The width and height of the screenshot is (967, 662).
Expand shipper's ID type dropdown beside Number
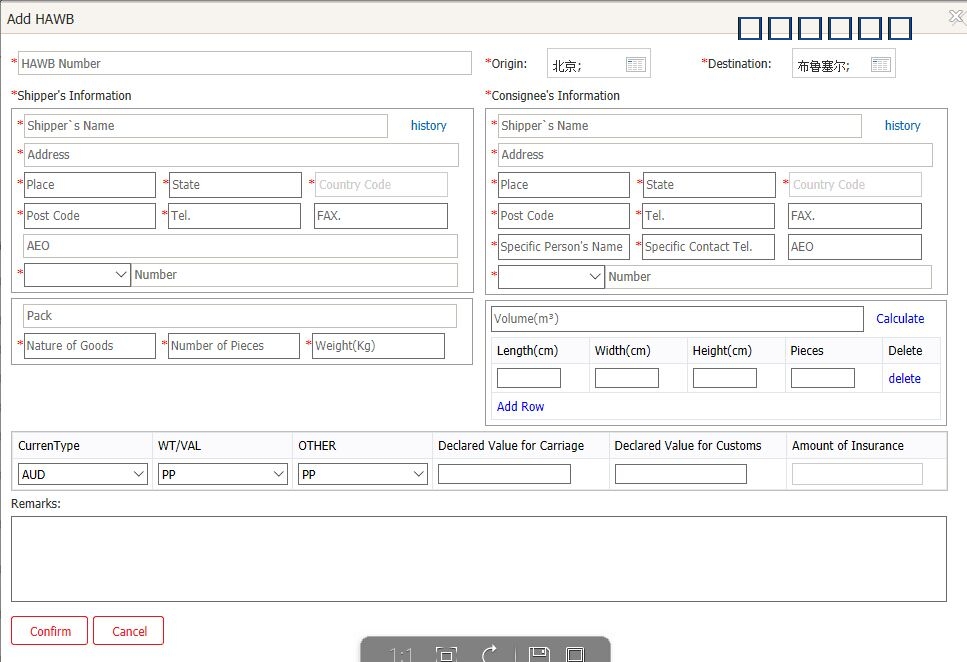click(x=77, y=275)
